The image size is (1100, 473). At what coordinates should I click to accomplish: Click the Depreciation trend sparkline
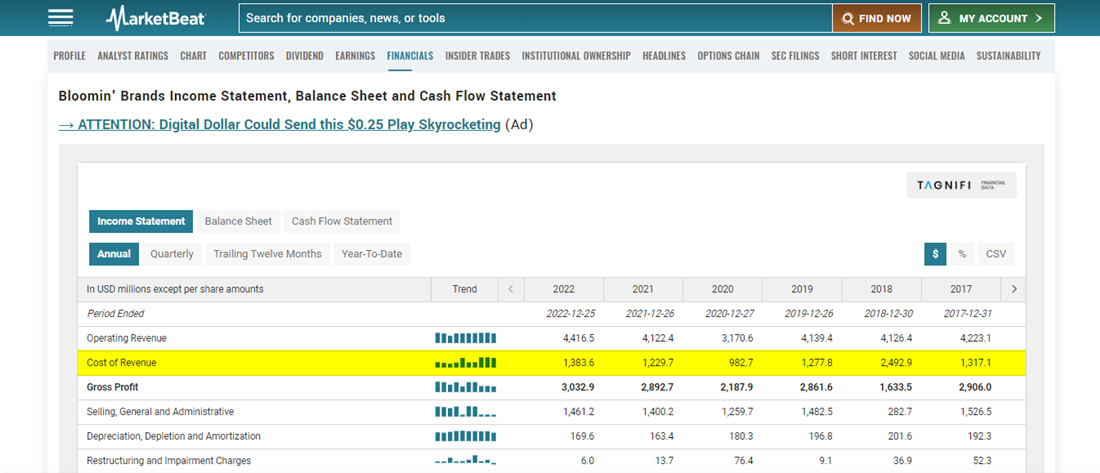coord(465,436)
